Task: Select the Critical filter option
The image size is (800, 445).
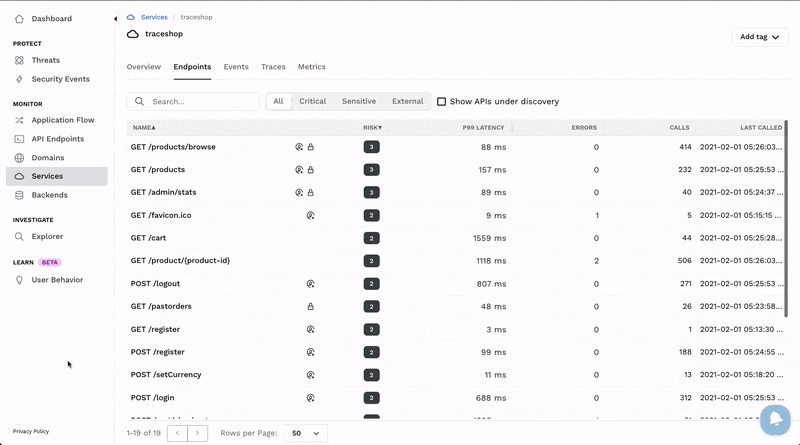Action: pyautogui.click(x=312, y=102)
